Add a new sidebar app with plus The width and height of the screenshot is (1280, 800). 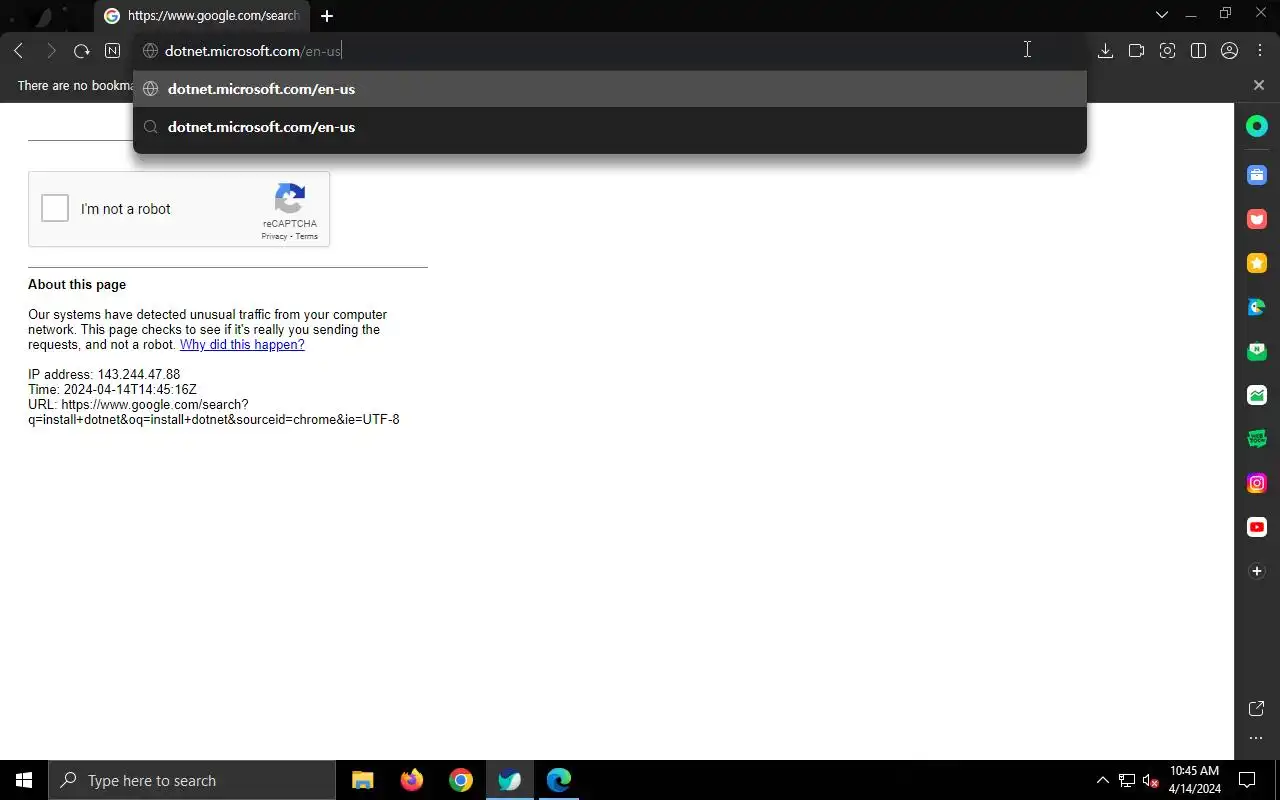coord(1257,571)
